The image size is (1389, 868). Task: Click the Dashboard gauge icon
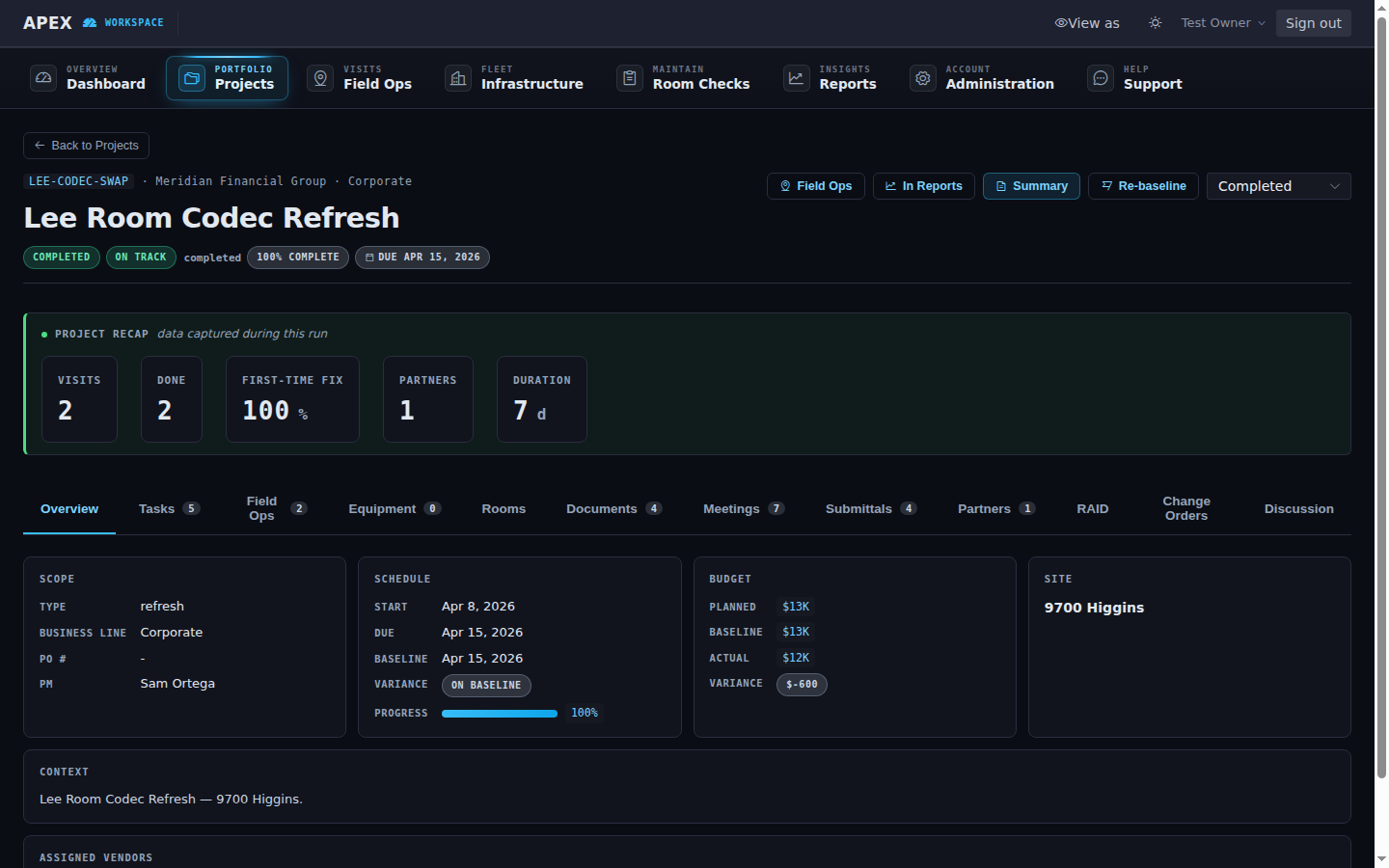[x=43, y=78]
